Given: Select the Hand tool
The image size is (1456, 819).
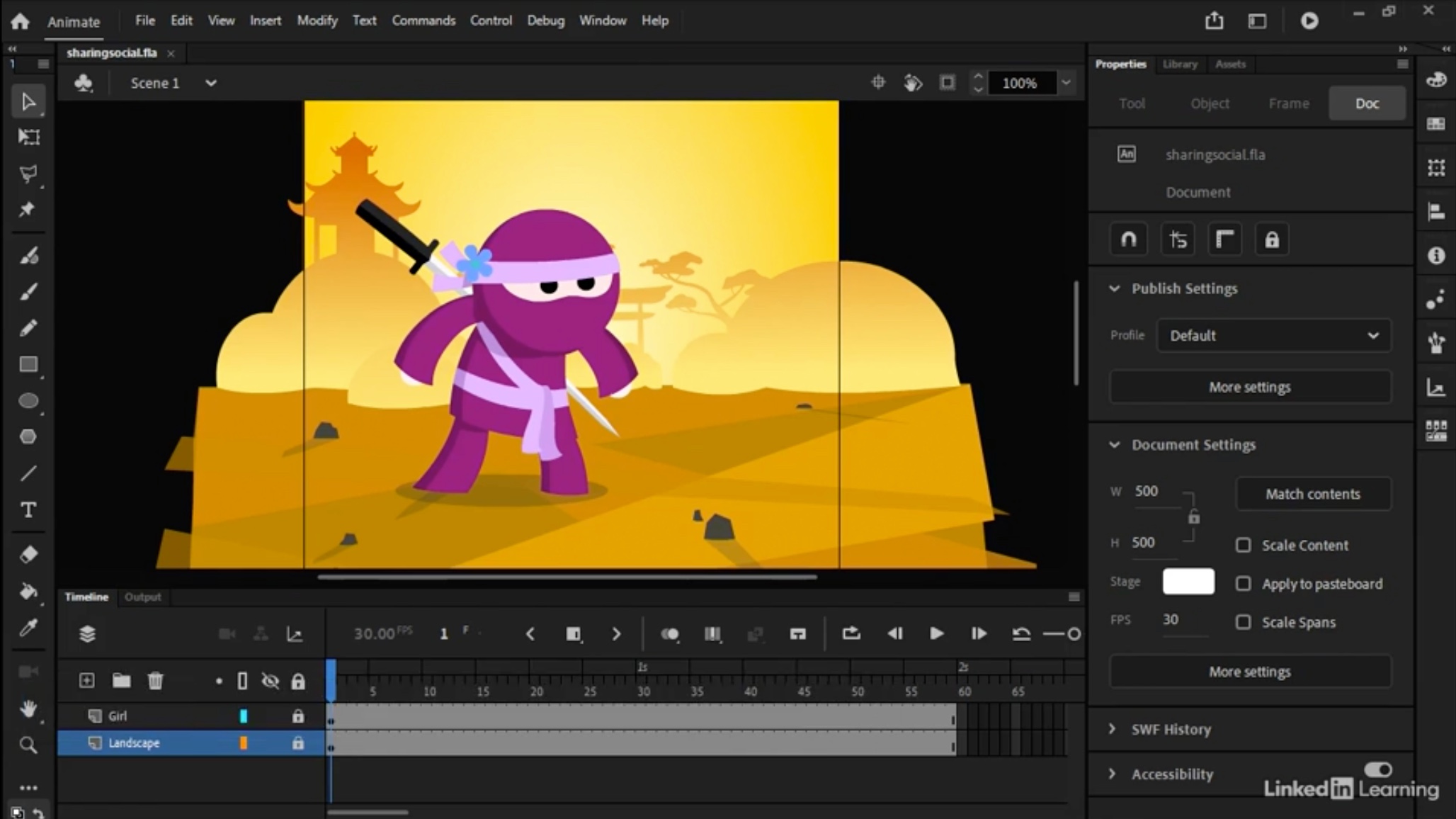Looking at the screenshot, I should 27,708.
